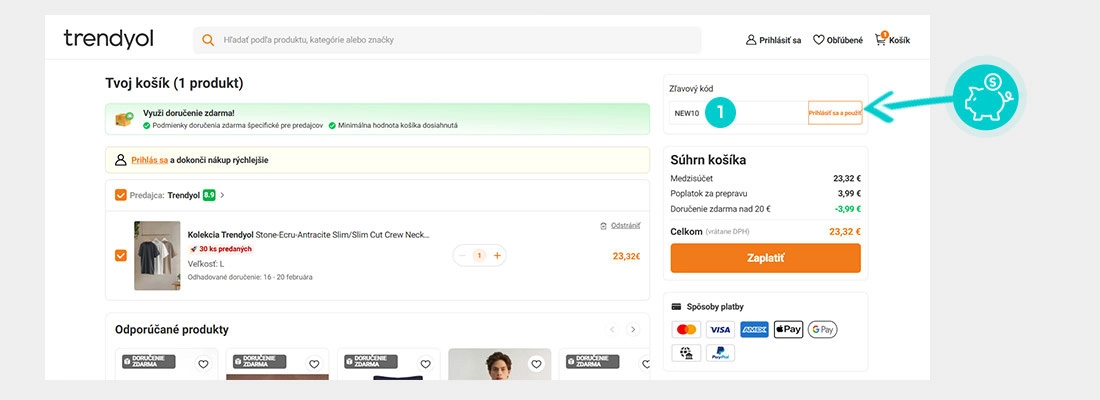Click 30 ks predaných label

[x=220, y=249]
